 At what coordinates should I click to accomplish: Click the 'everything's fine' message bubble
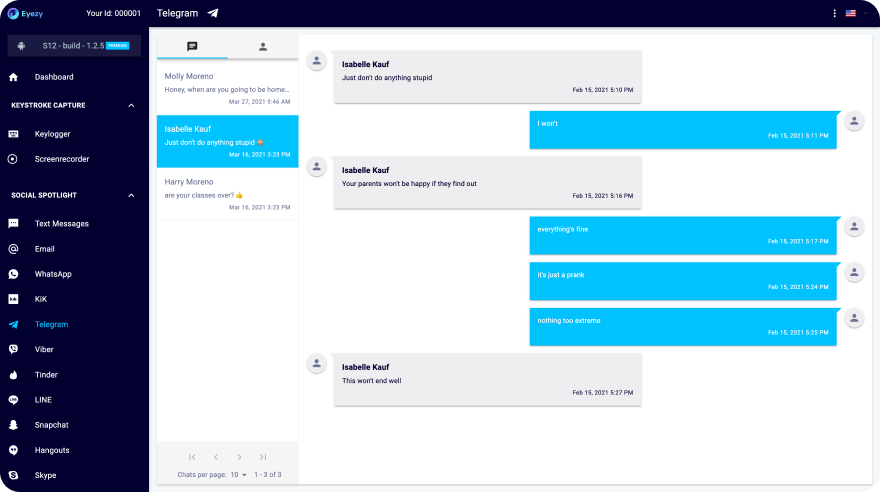683,236
